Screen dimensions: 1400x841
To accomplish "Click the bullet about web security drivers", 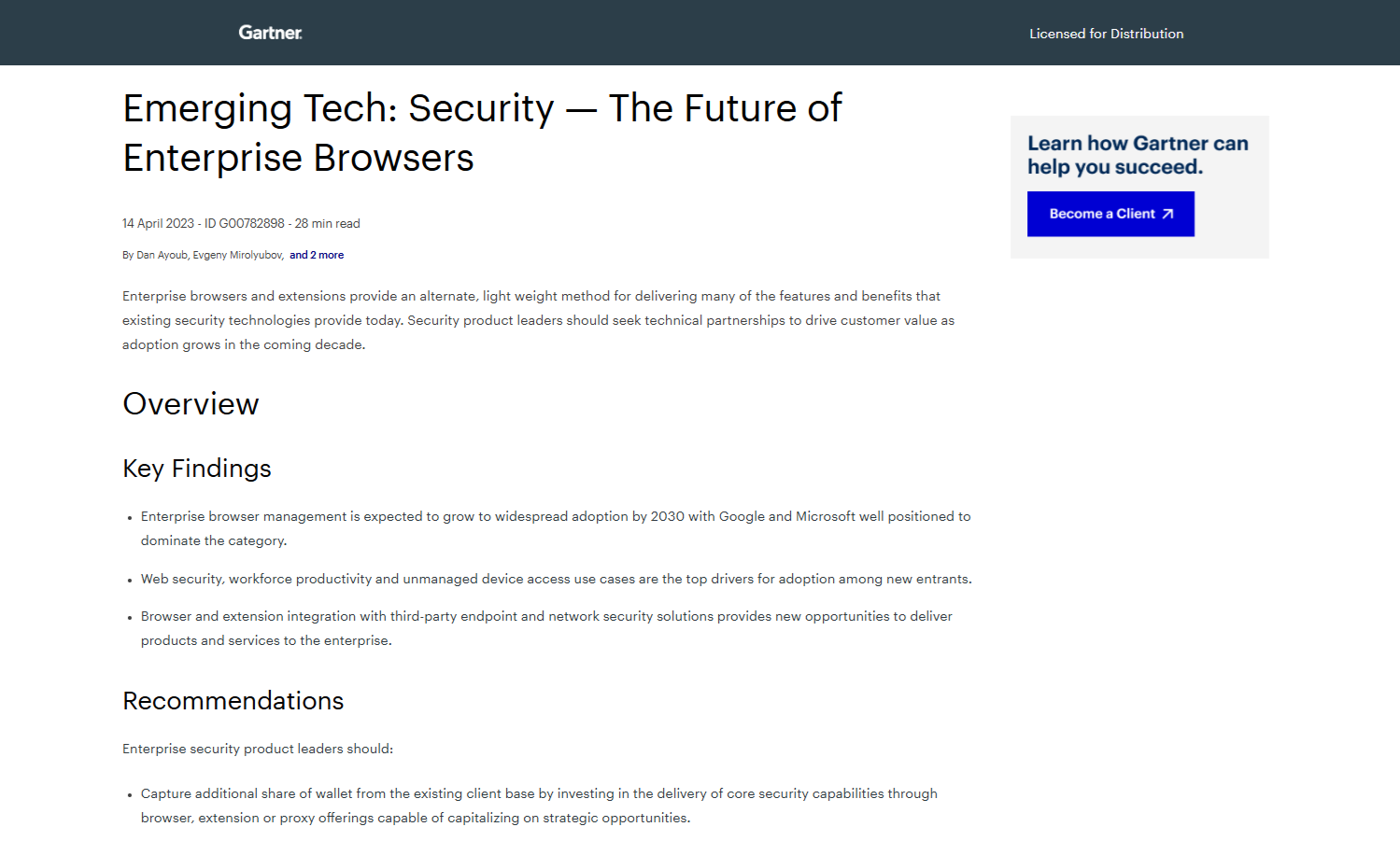I will (x=557, y=579).
